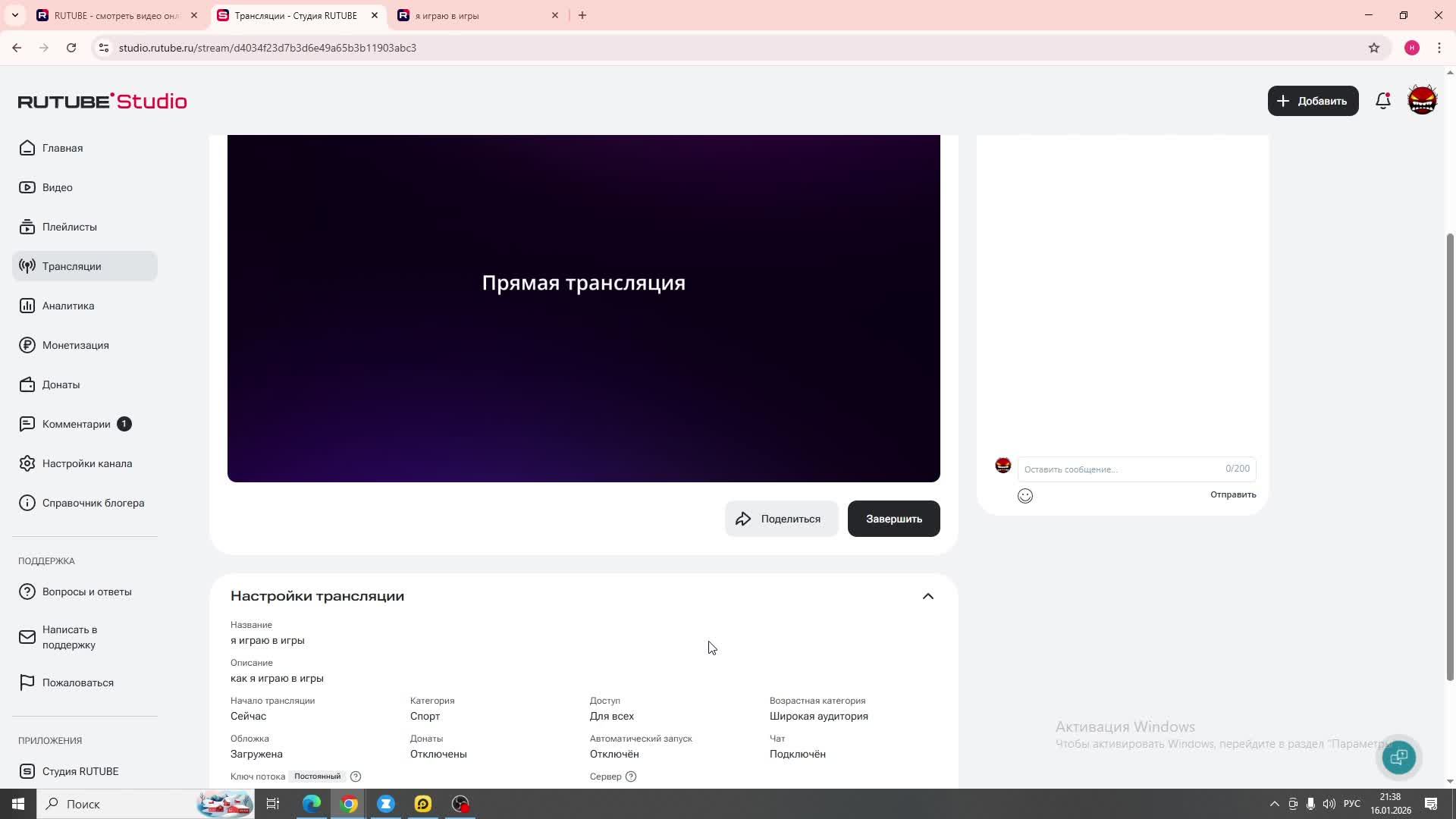Bookmark this page with star icon
This screenshot has width=1456, height=819.
[1373, 48]
